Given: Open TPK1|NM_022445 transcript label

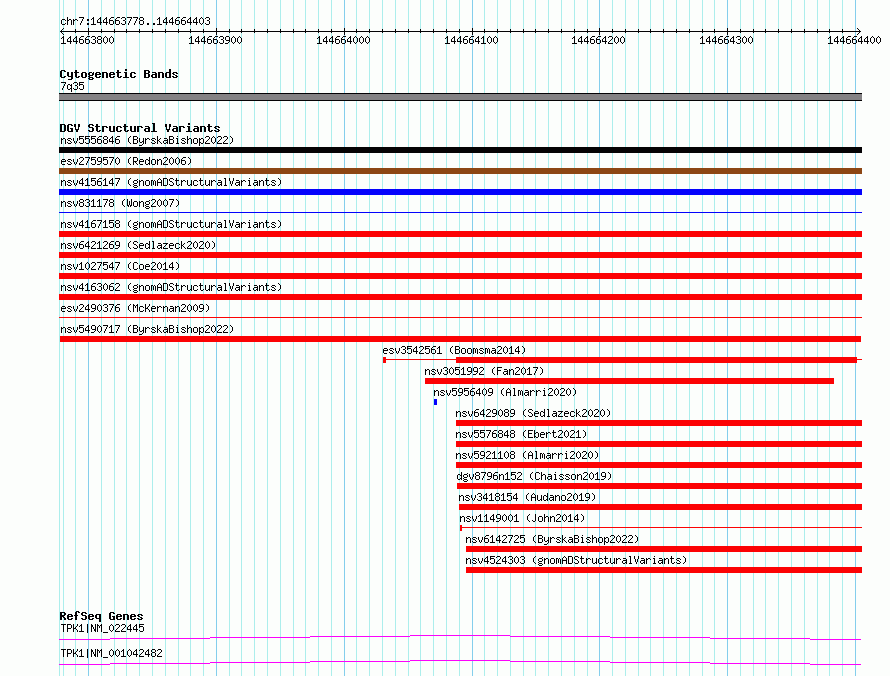Looking at the screenshot, I should click(x=102, y=628).
